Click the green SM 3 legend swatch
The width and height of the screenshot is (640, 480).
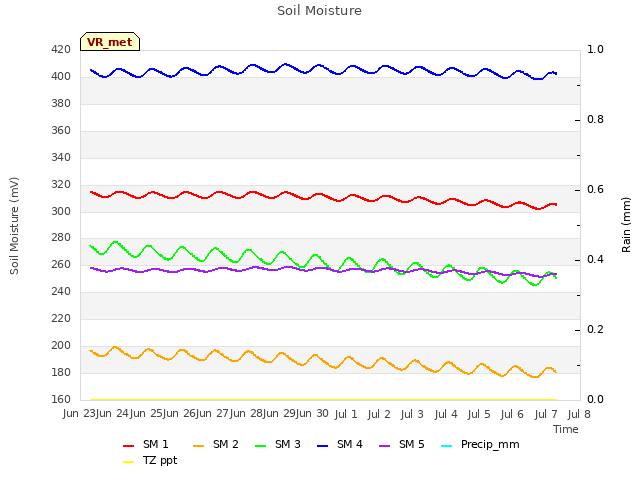click(261, 446)
